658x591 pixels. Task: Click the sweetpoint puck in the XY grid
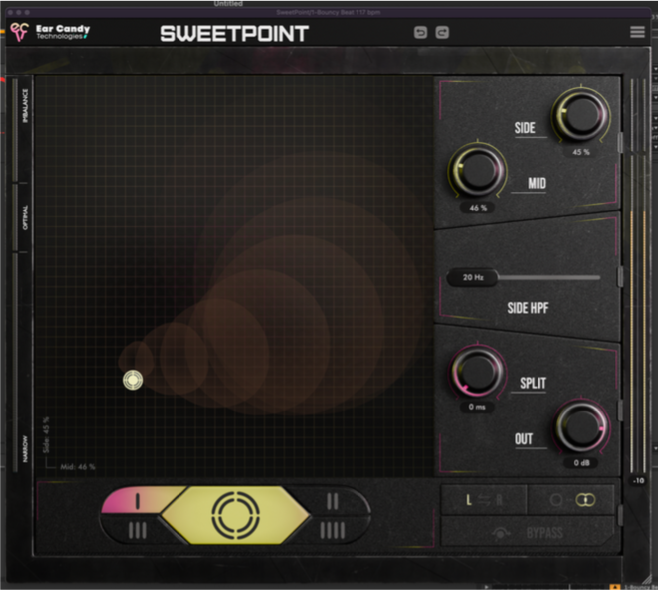[x=133, y=380]
